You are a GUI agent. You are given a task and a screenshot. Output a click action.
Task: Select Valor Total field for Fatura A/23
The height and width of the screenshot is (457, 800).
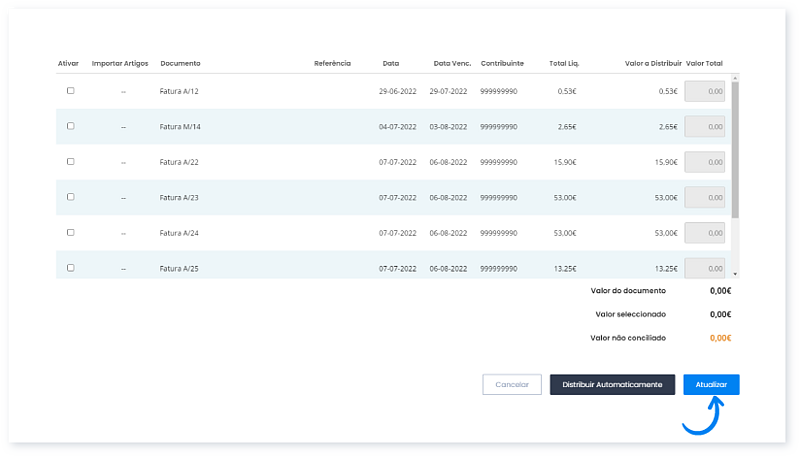(704, 198)
